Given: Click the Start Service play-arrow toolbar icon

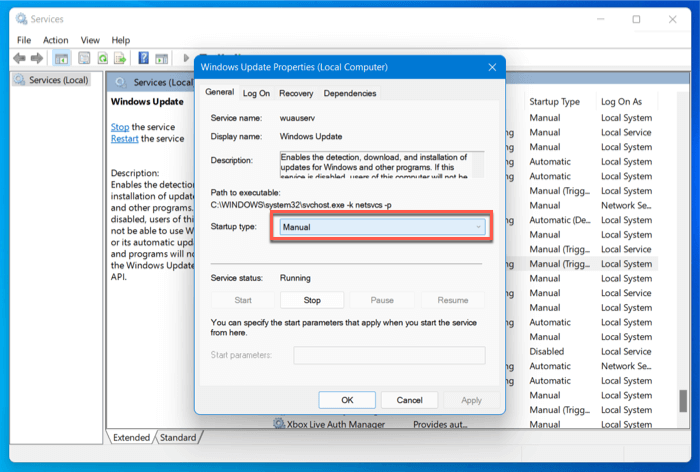Looking at the screenshot, I should 186,58.
